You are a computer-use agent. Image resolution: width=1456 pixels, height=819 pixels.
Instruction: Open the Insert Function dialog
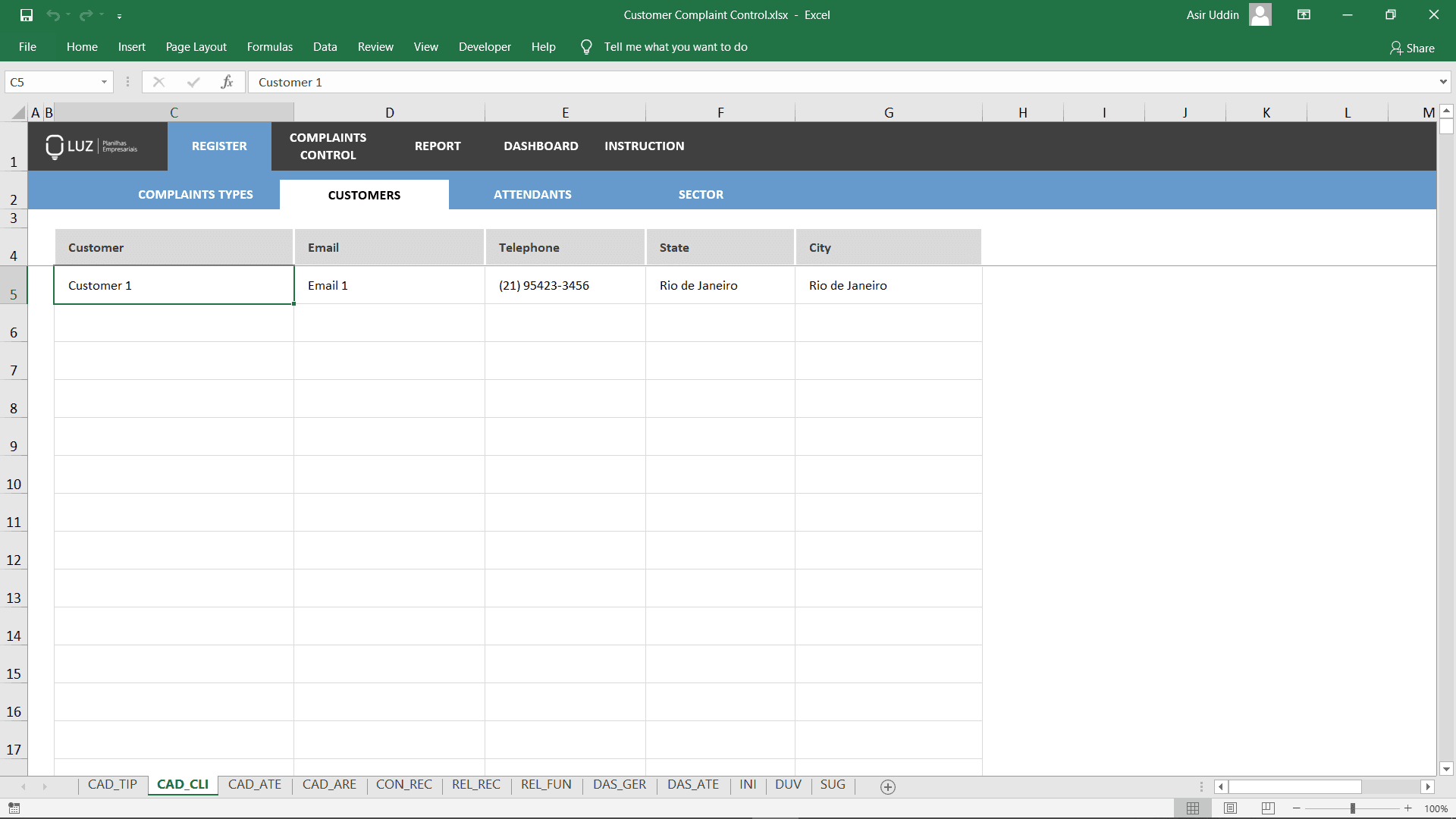point(227,81)
